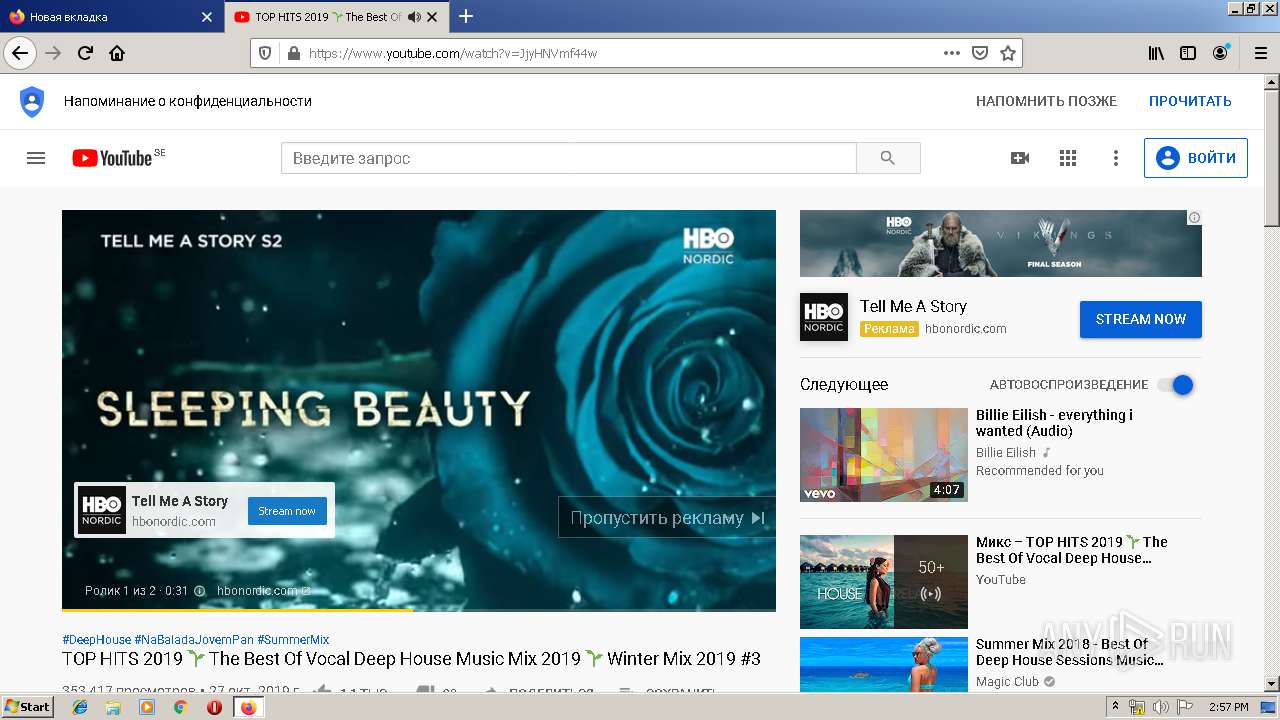Screen dimensions: 1280x720
Task: Click the ВОЙТИ sign-in button
Action: tap(1195, 158)
